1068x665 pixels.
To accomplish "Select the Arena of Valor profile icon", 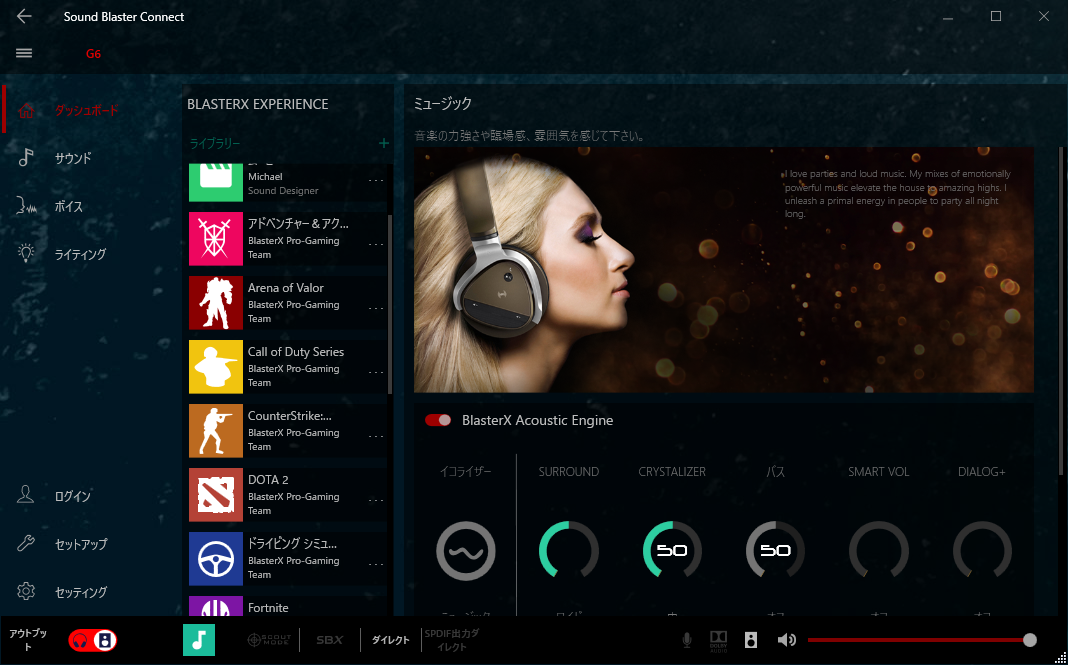I will [216, 303].
